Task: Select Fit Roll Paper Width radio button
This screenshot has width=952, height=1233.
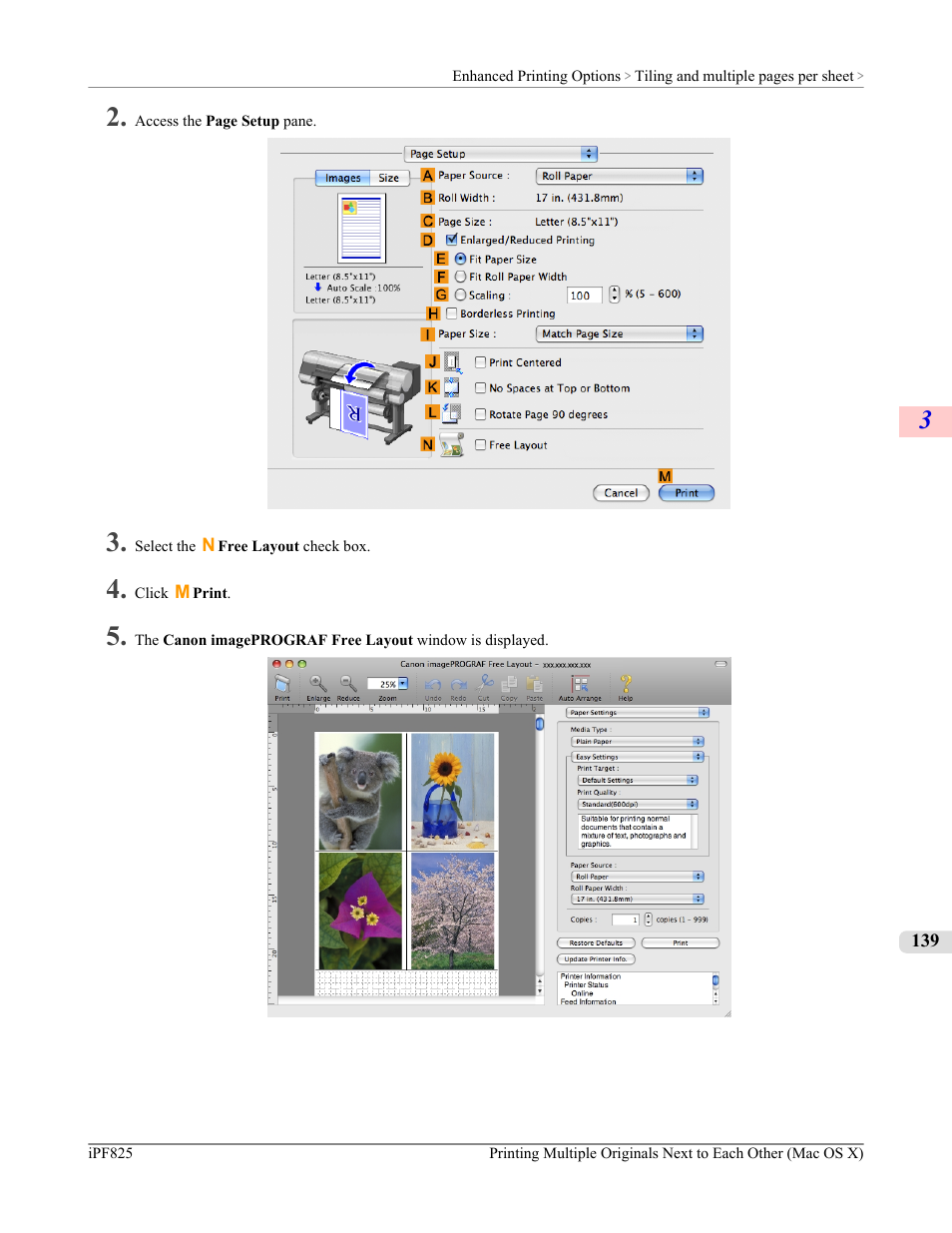Action: [460, 277]
